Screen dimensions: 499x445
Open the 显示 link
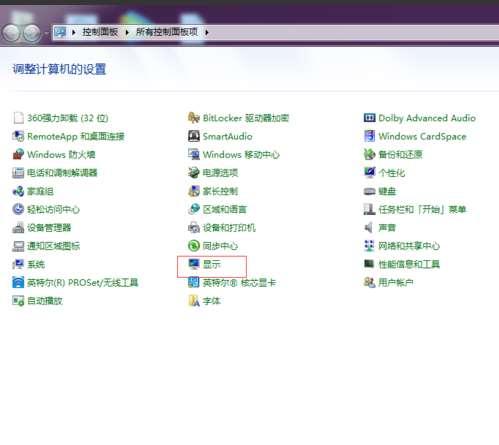(x=212, y=264)
